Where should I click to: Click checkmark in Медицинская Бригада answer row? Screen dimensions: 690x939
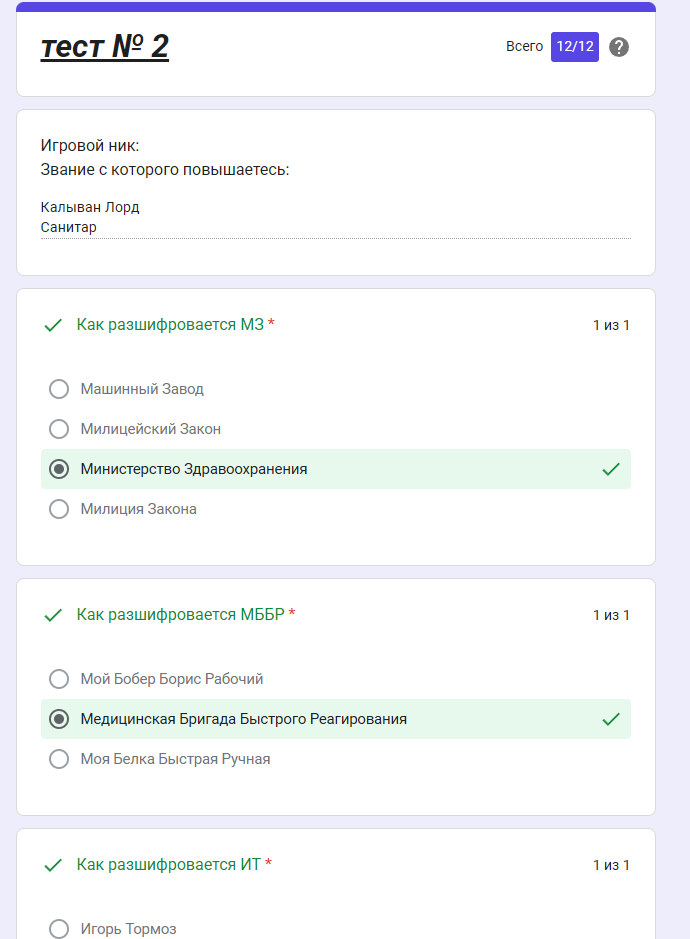click(x=611, y=719)
